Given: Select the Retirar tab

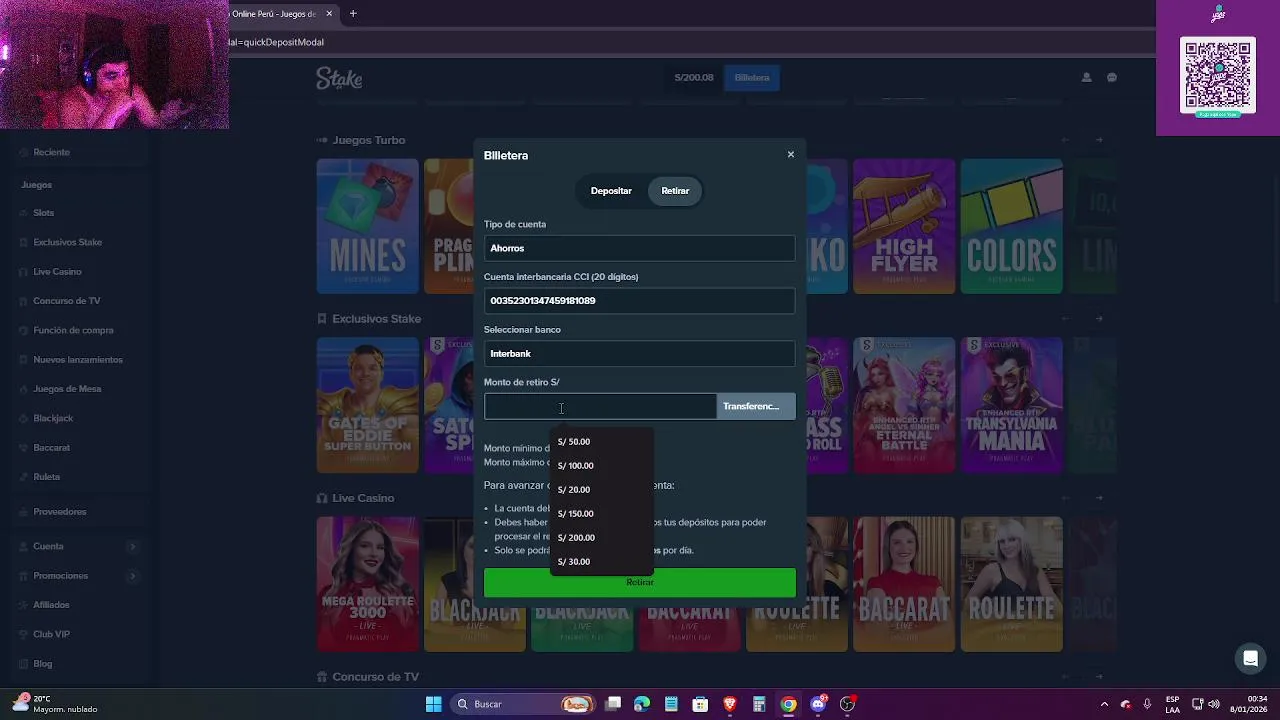Looking at the screenshot, I should pyautogui.click(x=675, y=191).
